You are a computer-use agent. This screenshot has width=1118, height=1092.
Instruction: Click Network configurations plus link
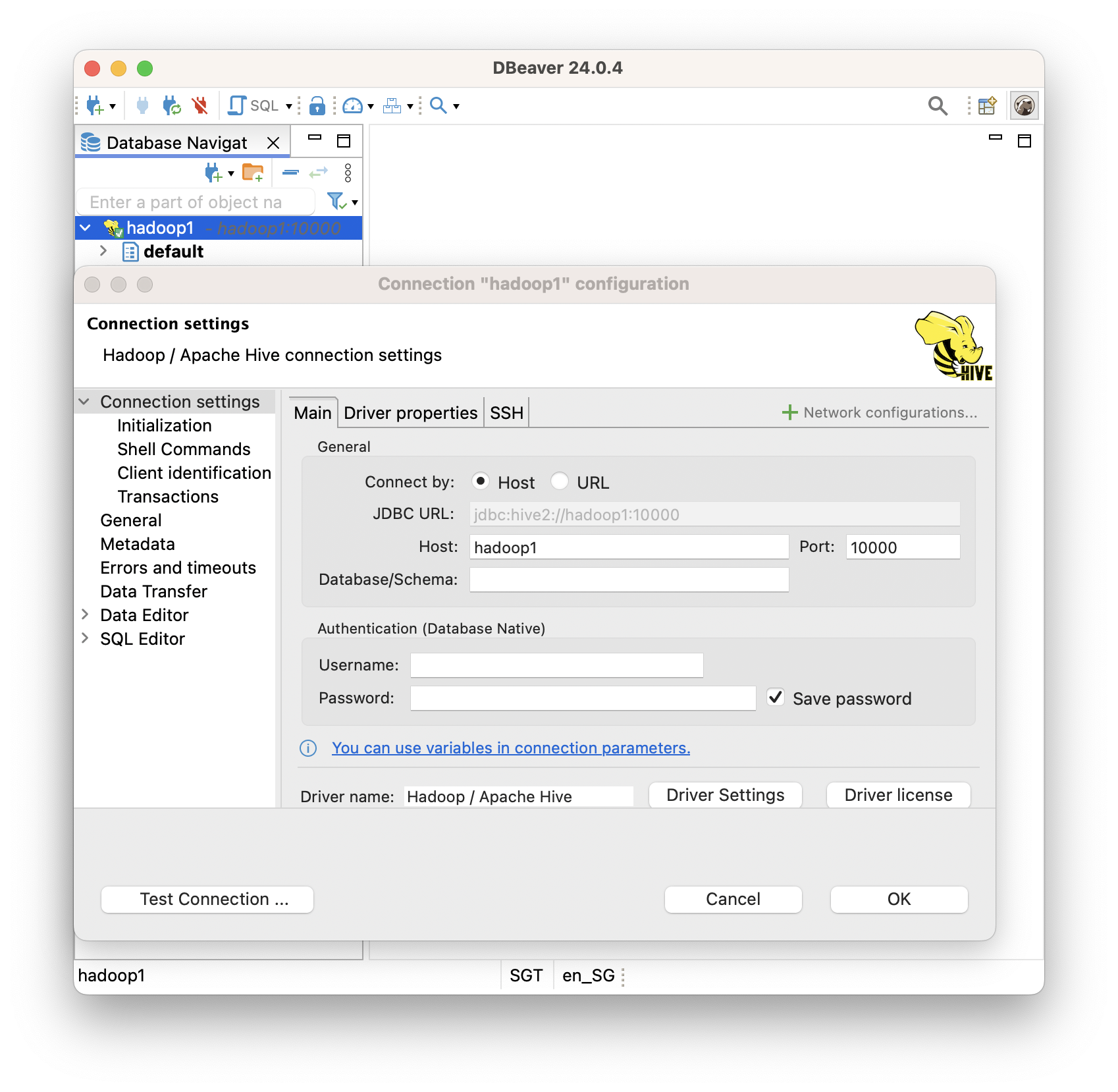pyautogui.click(x=880, y=412)
